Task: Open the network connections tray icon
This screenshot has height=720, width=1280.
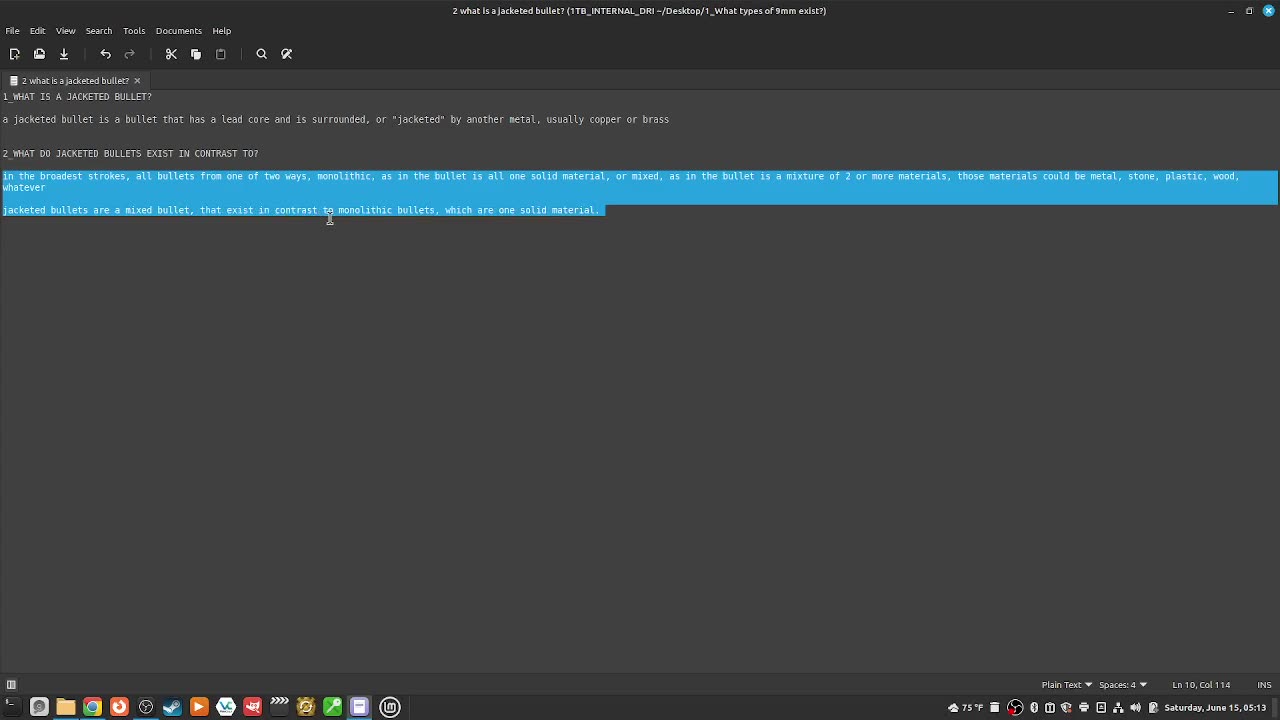Action: [x=1118, y=708]
